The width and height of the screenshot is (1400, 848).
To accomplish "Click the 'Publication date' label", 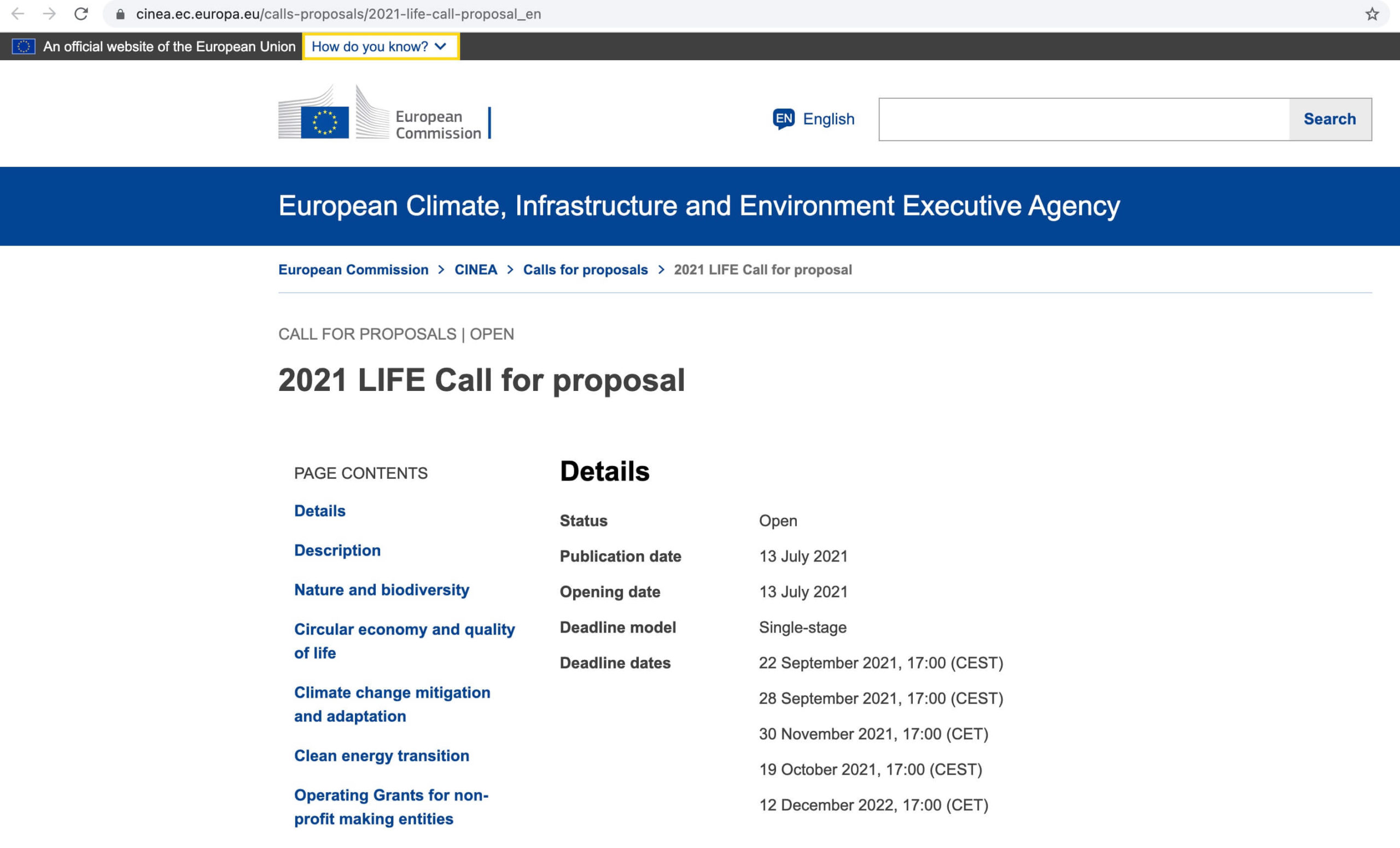I will [x=621, y=556].
